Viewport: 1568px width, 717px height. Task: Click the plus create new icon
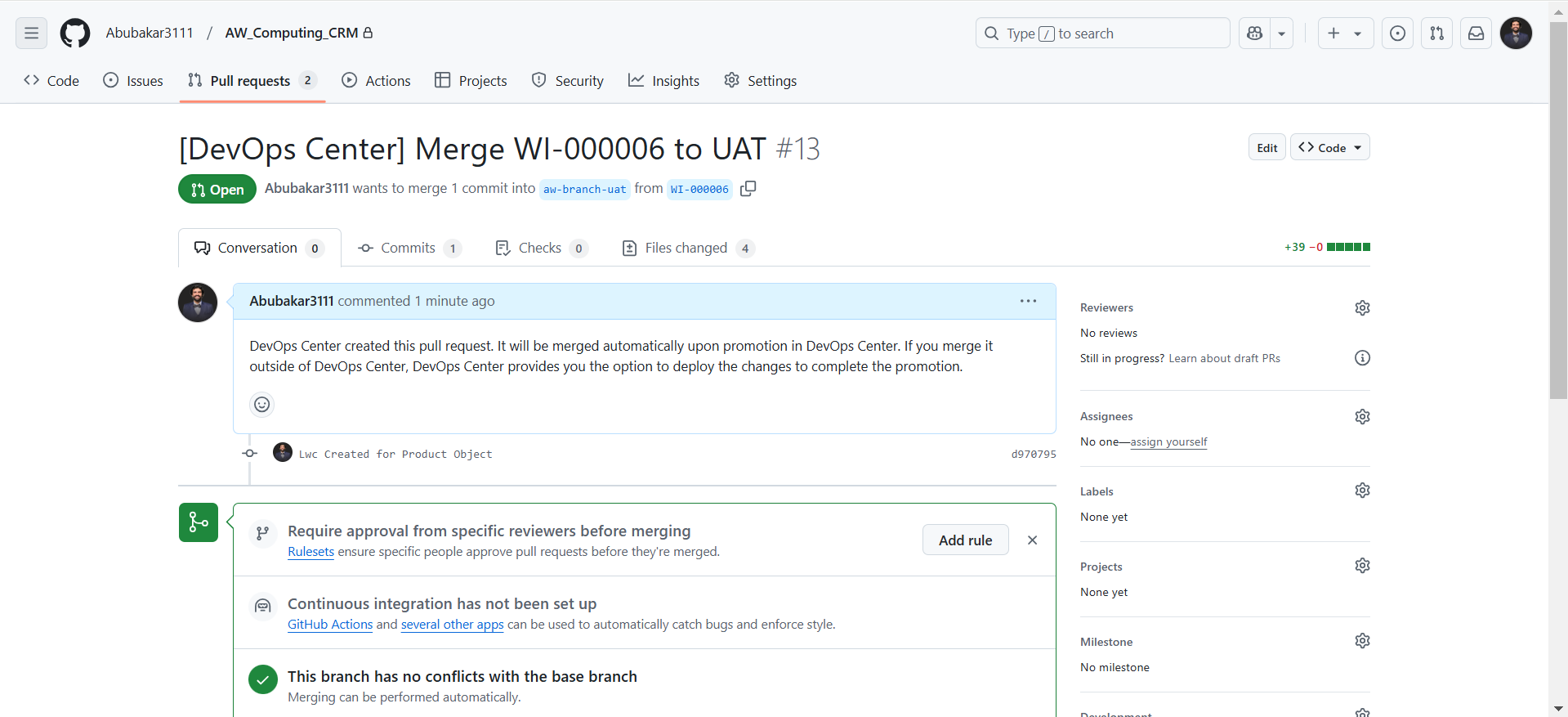coord(1333,34)
